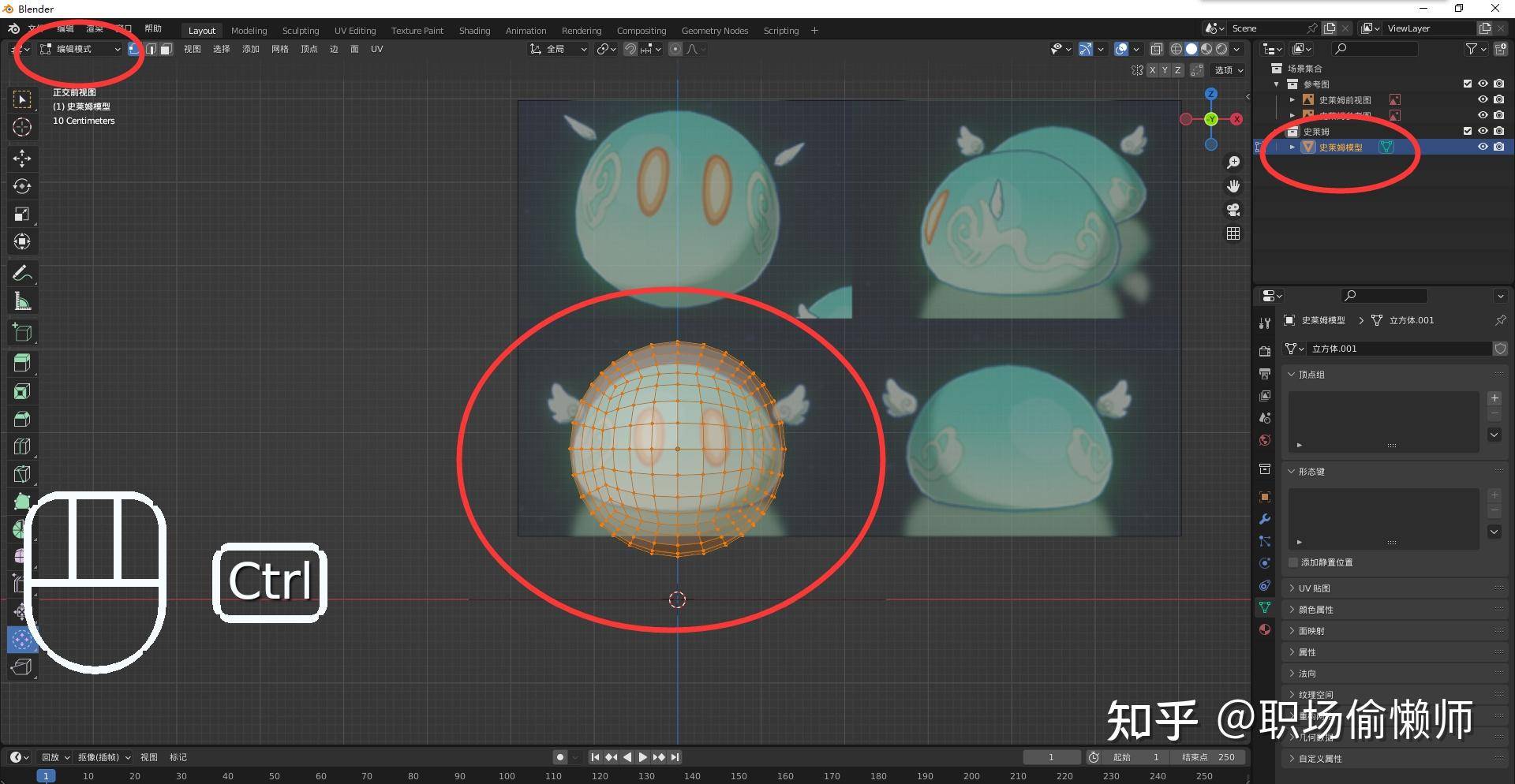Open the World properties tab

coord(1265,440)
